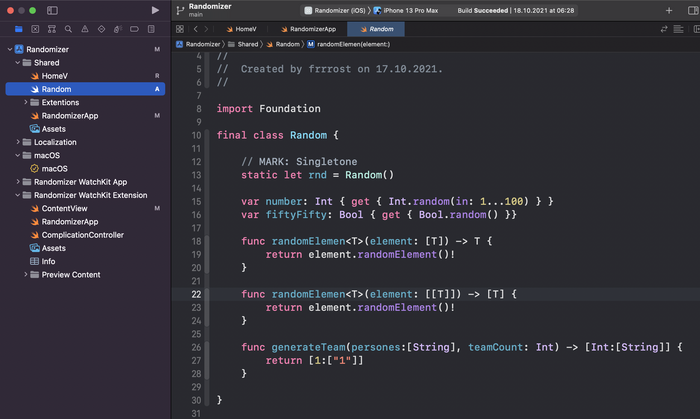Open the adjust editor options menu

(678, 29)
